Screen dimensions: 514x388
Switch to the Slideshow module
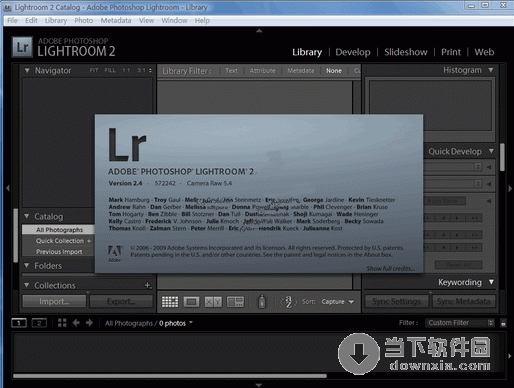tap(406, 52)
